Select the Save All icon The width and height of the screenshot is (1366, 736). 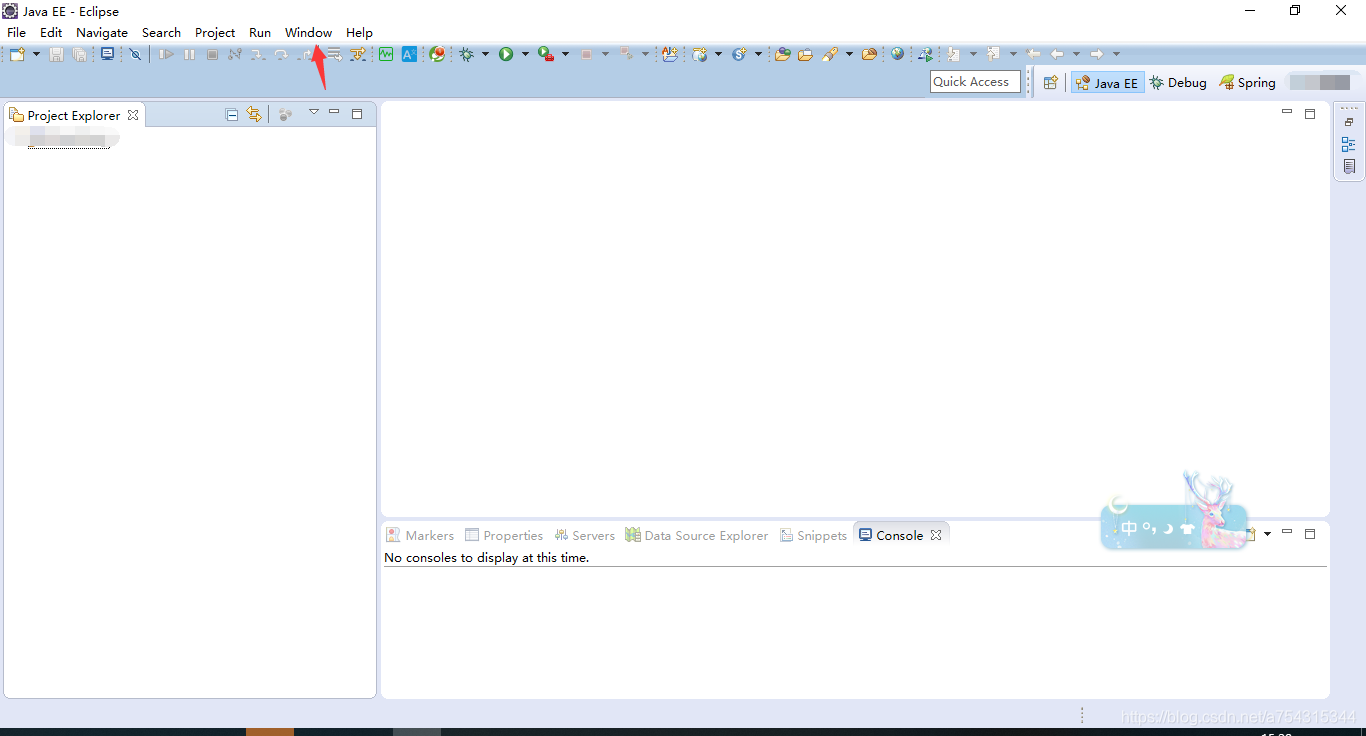[79, 54]
